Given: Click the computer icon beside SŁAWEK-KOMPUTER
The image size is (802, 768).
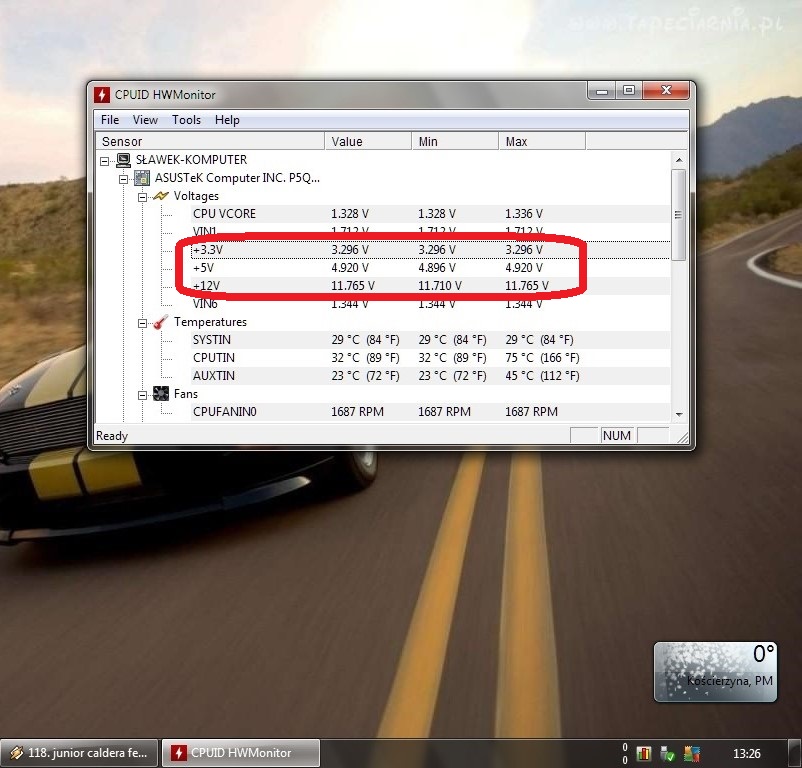Looking at the screenshot, I should [x=123, y=160].
